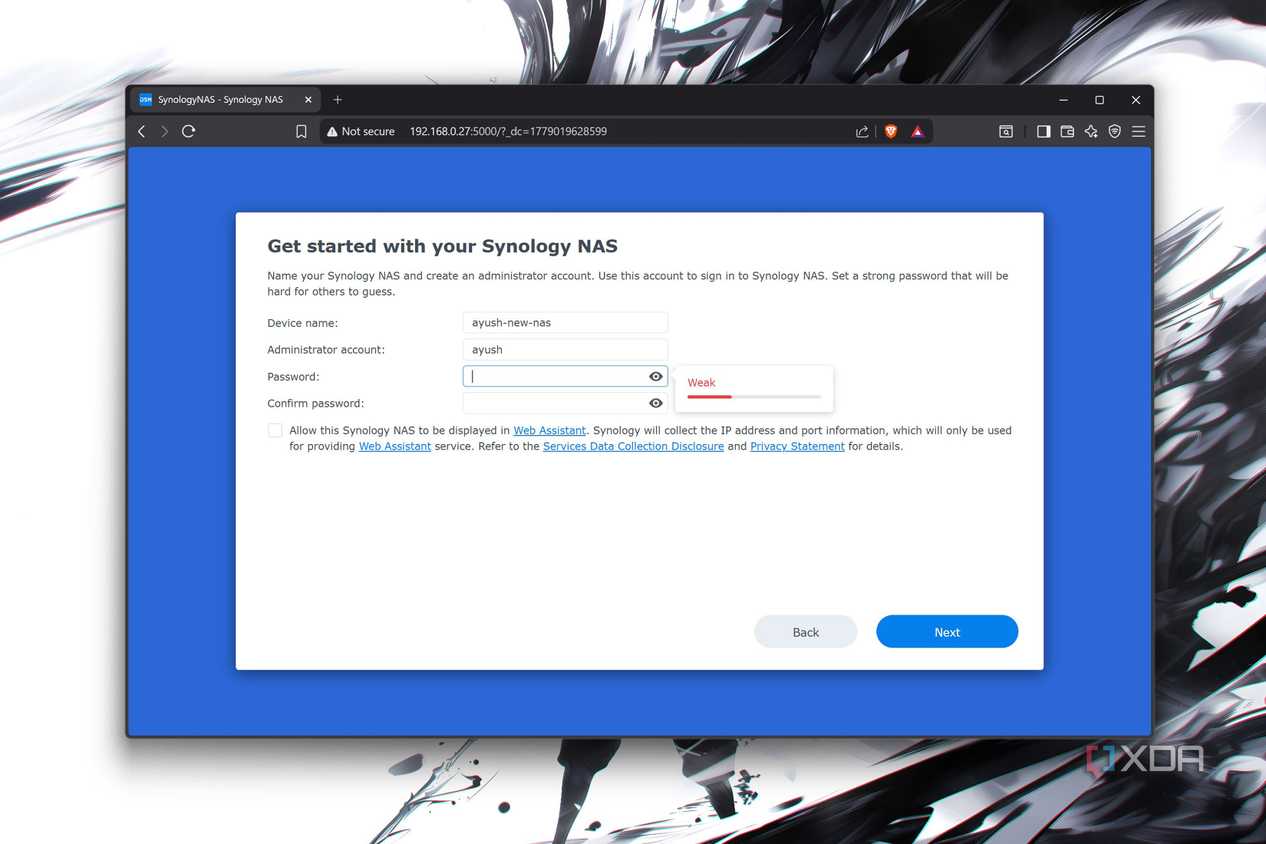Open the share icon in address bar
The width and height of the screenshot is (1266, 844).
(x=862, y=131)
